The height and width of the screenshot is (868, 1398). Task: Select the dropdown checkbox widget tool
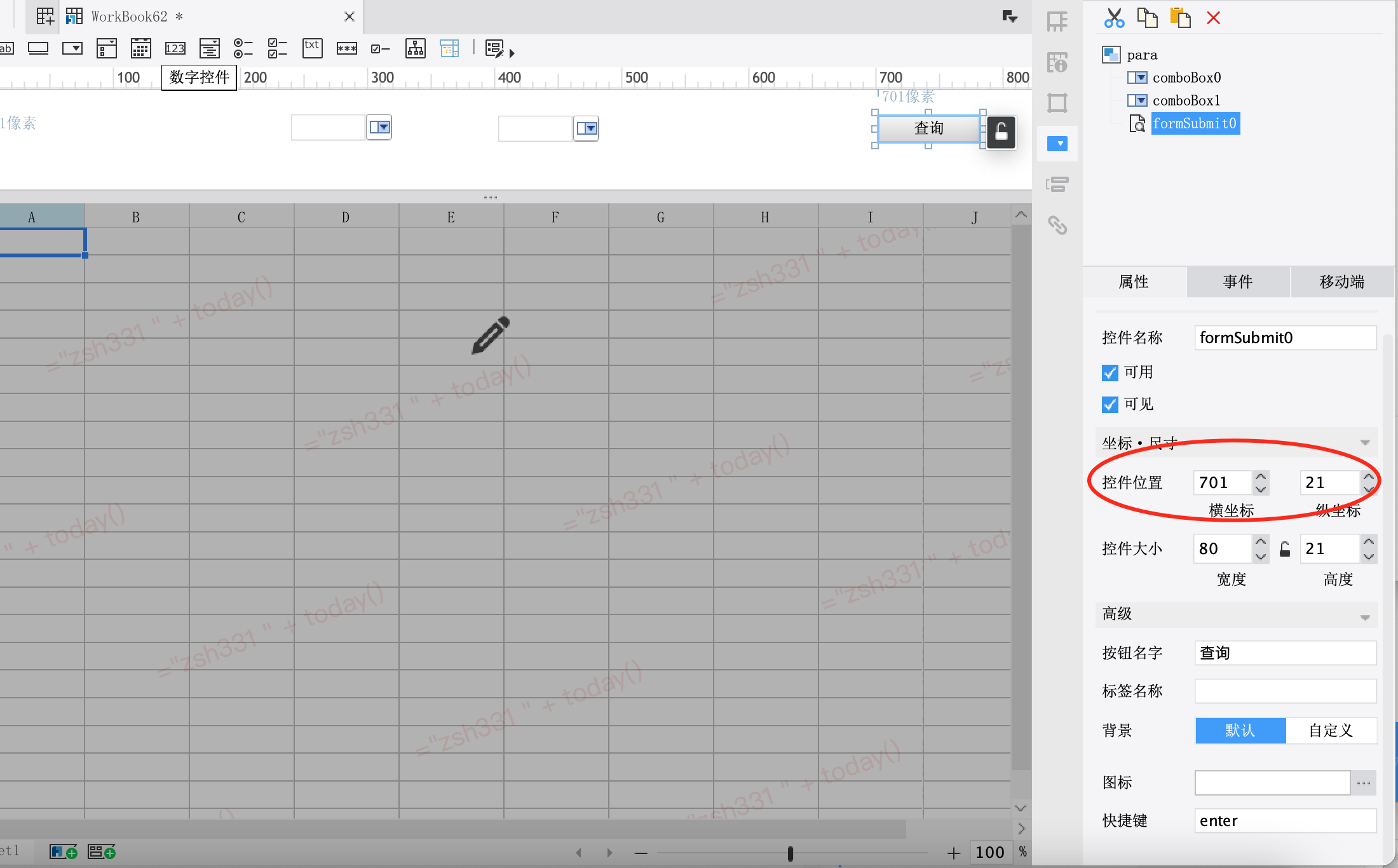click(x=107, y=48)
